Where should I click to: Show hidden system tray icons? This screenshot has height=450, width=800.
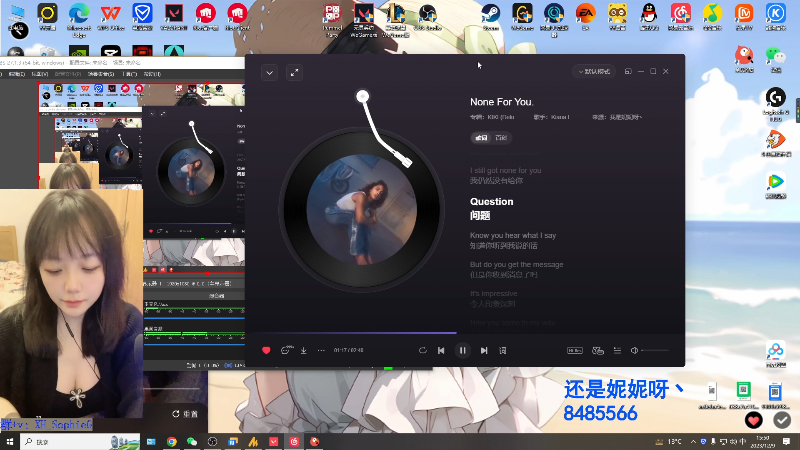[x=693, y=442]
